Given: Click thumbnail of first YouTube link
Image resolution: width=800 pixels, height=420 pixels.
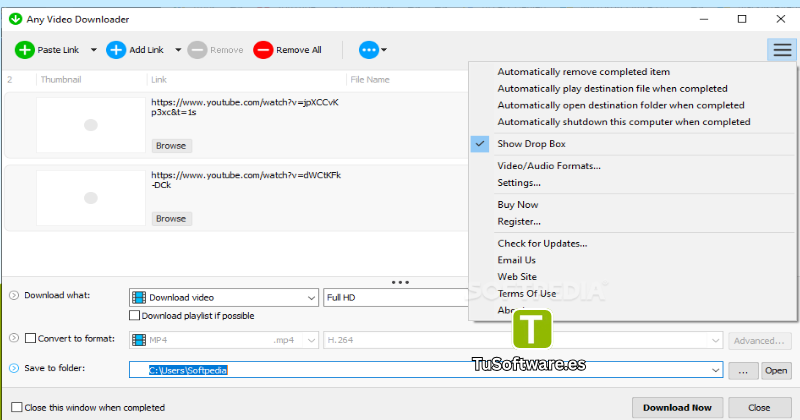Looking at the screenshot, I should click(91, 125).
